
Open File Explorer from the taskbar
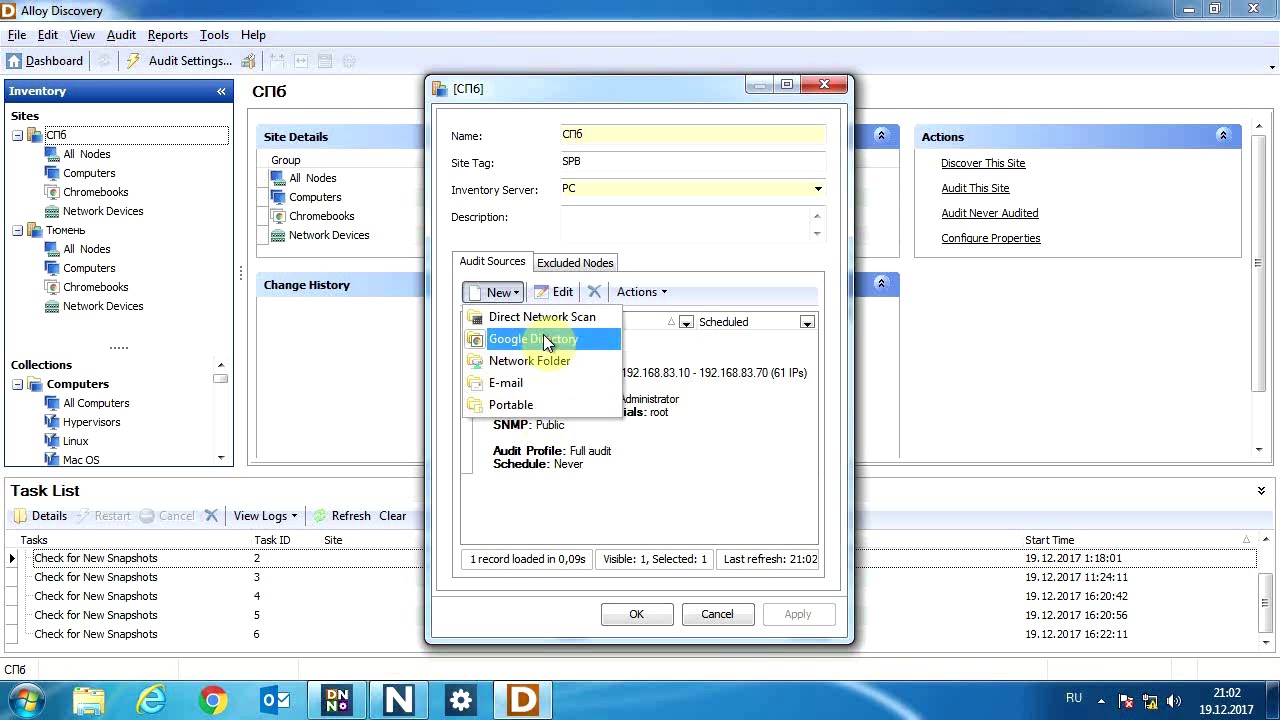[89, 699]
